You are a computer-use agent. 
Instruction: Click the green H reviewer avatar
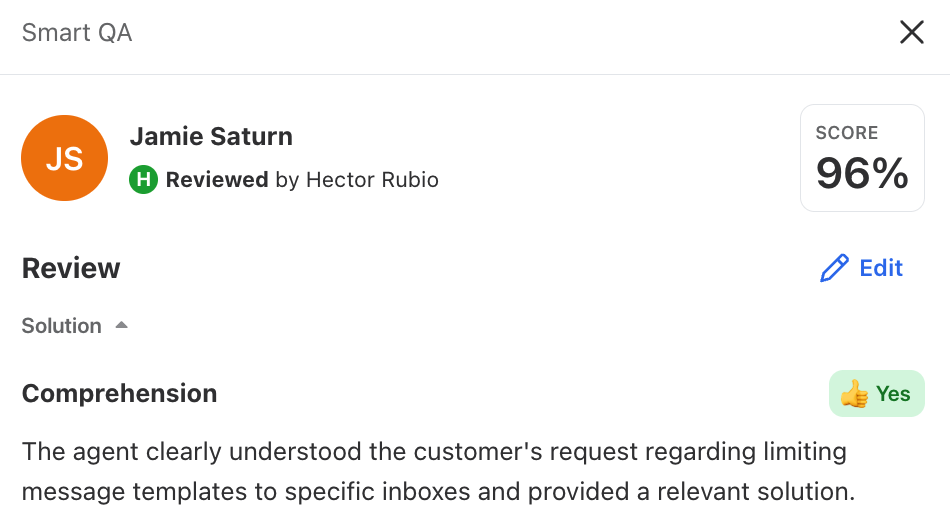(144, 180)
